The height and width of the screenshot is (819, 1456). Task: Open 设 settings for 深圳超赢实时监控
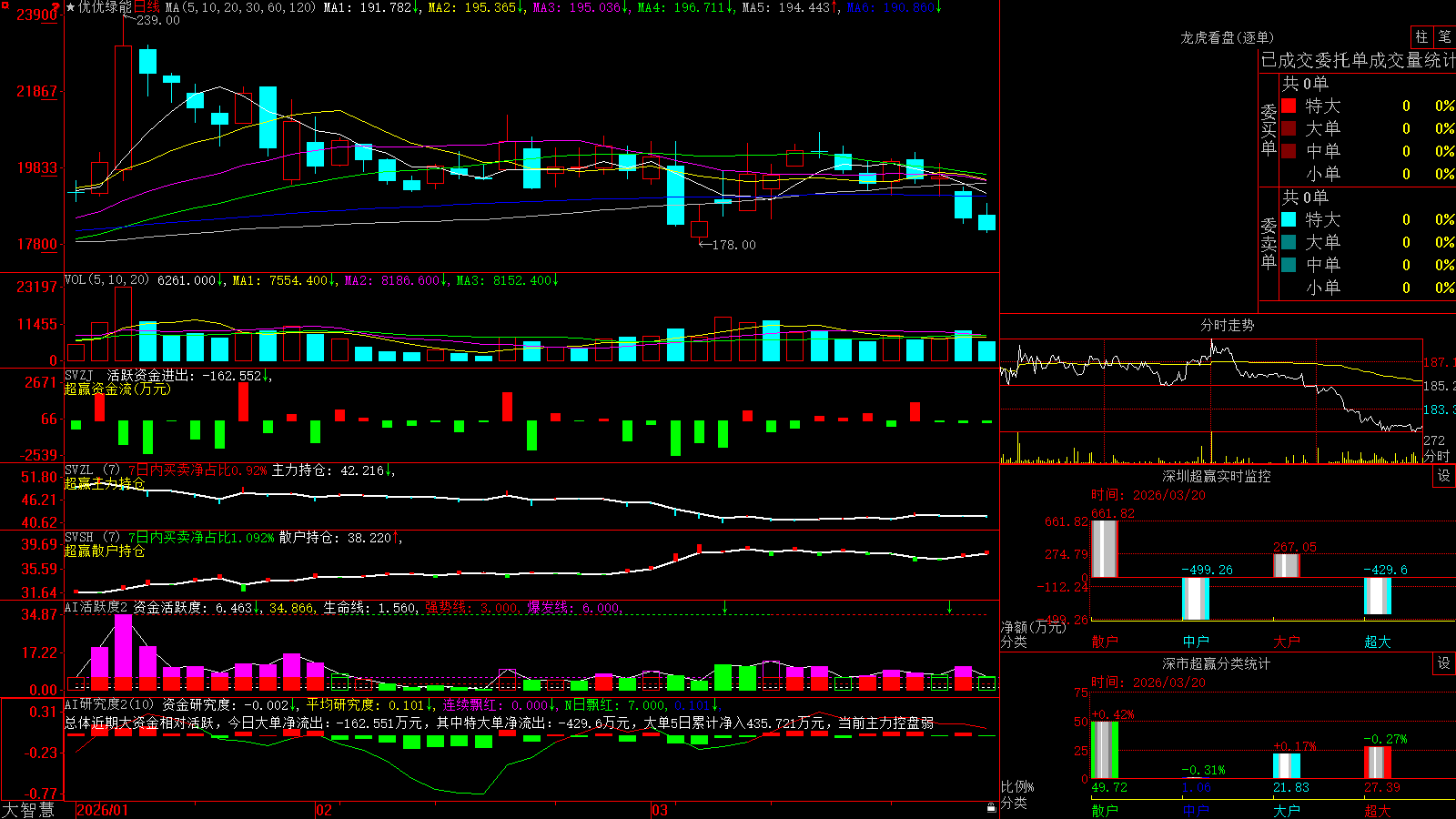(1444, 476)
